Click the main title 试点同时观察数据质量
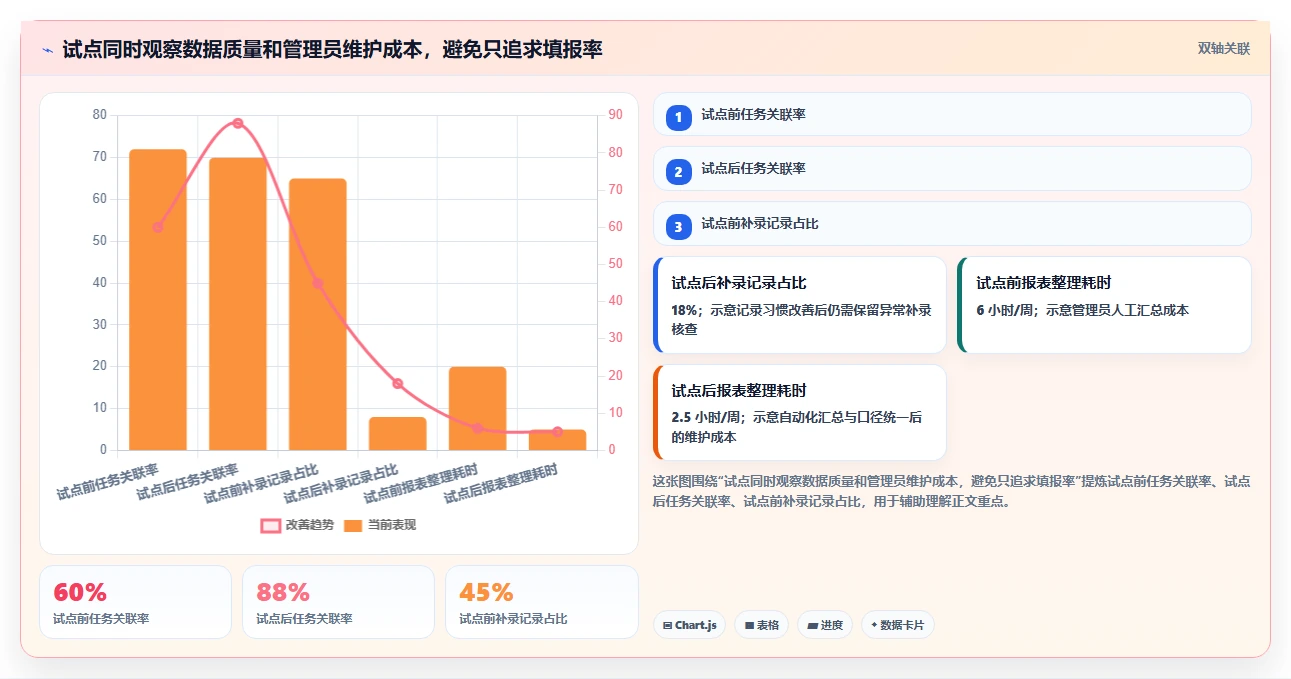Screen dimensions: 1291x679 pyautogui.click(x=332, y=49)
